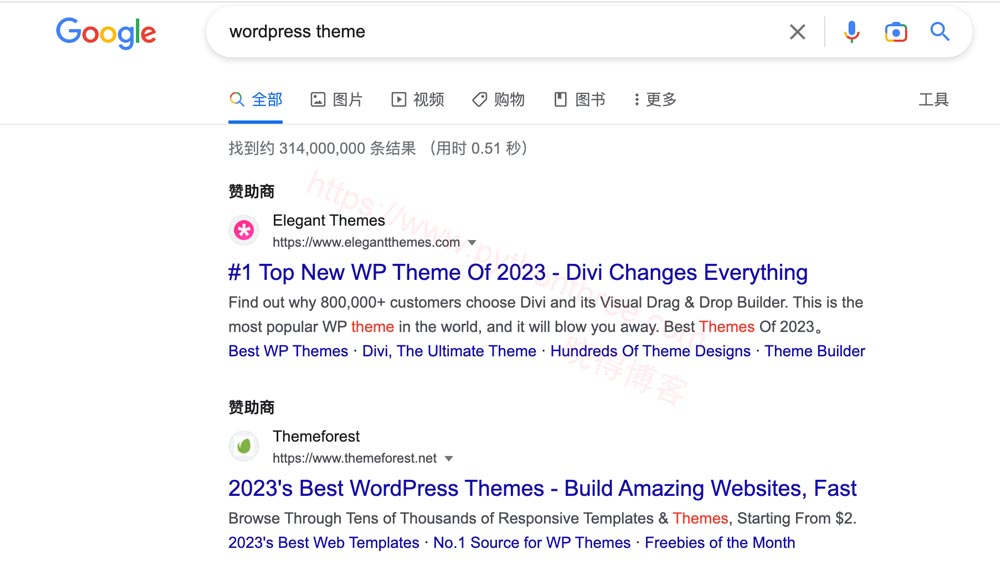Open 'Freebies of the Month' sitelink
The height and width of the screenshot is (577, 1000).
[720, 543]
